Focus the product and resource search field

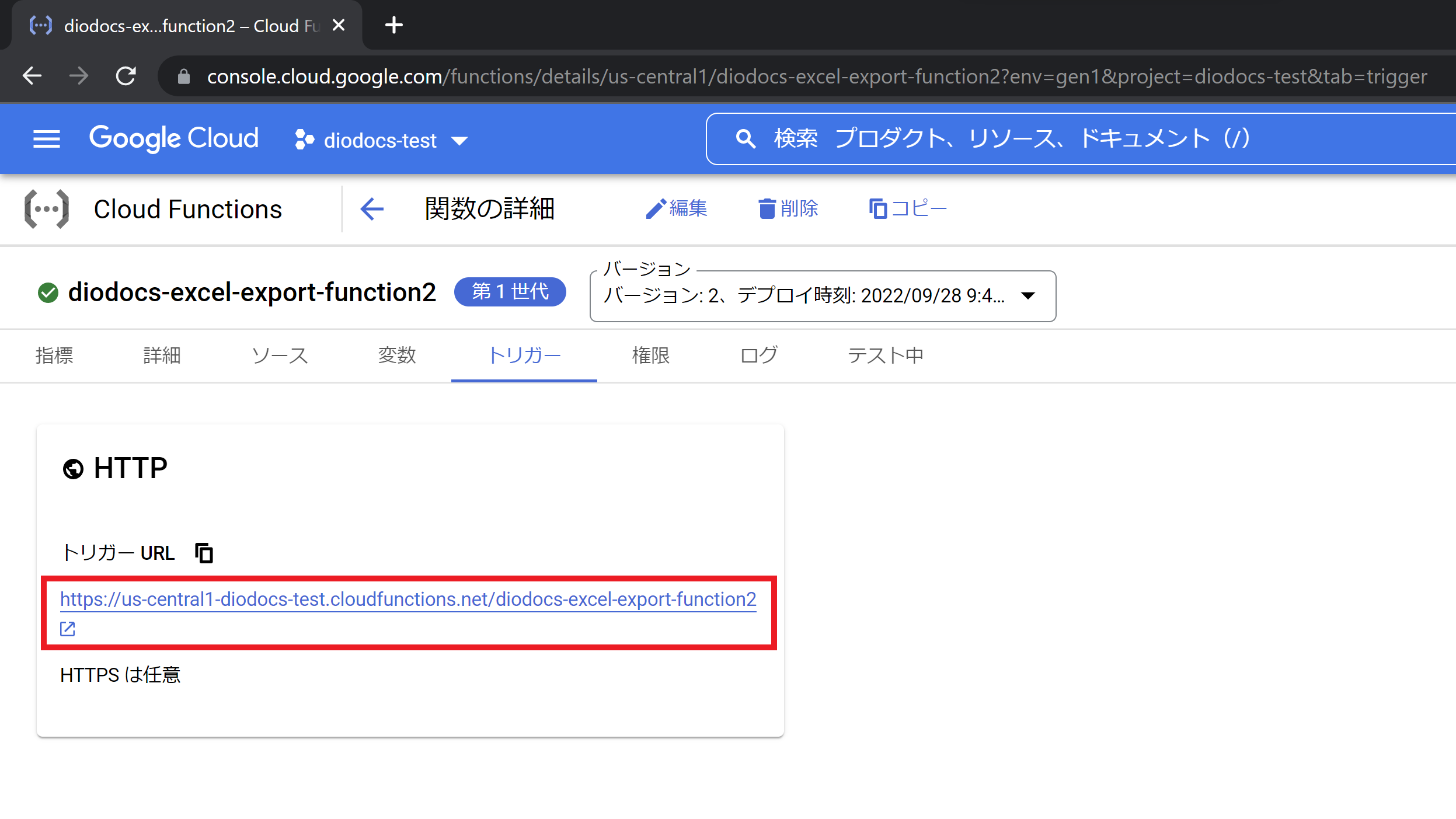tap(1081, 139)
